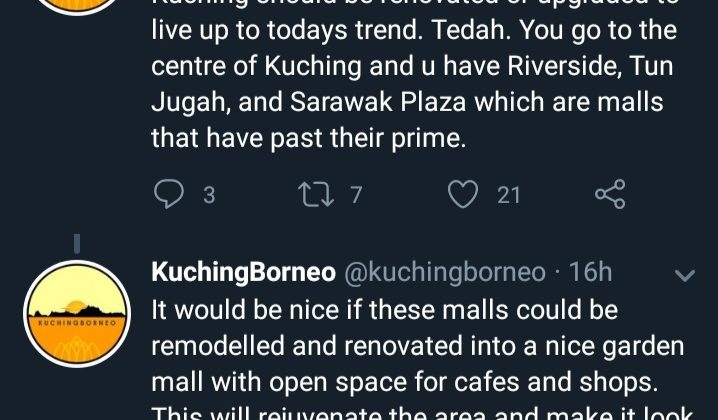Image resolution: width=718 pixels, height=420 pixels.
Task: Share the tweet via share icon
Action: point(609,194)
